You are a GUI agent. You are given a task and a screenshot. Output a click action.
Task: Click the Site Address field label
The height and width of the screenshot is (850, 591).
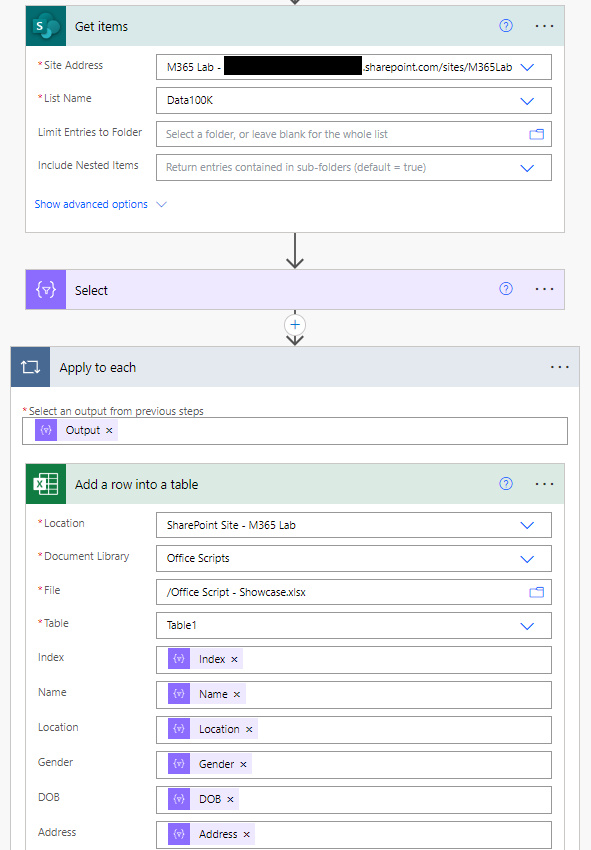73,65
